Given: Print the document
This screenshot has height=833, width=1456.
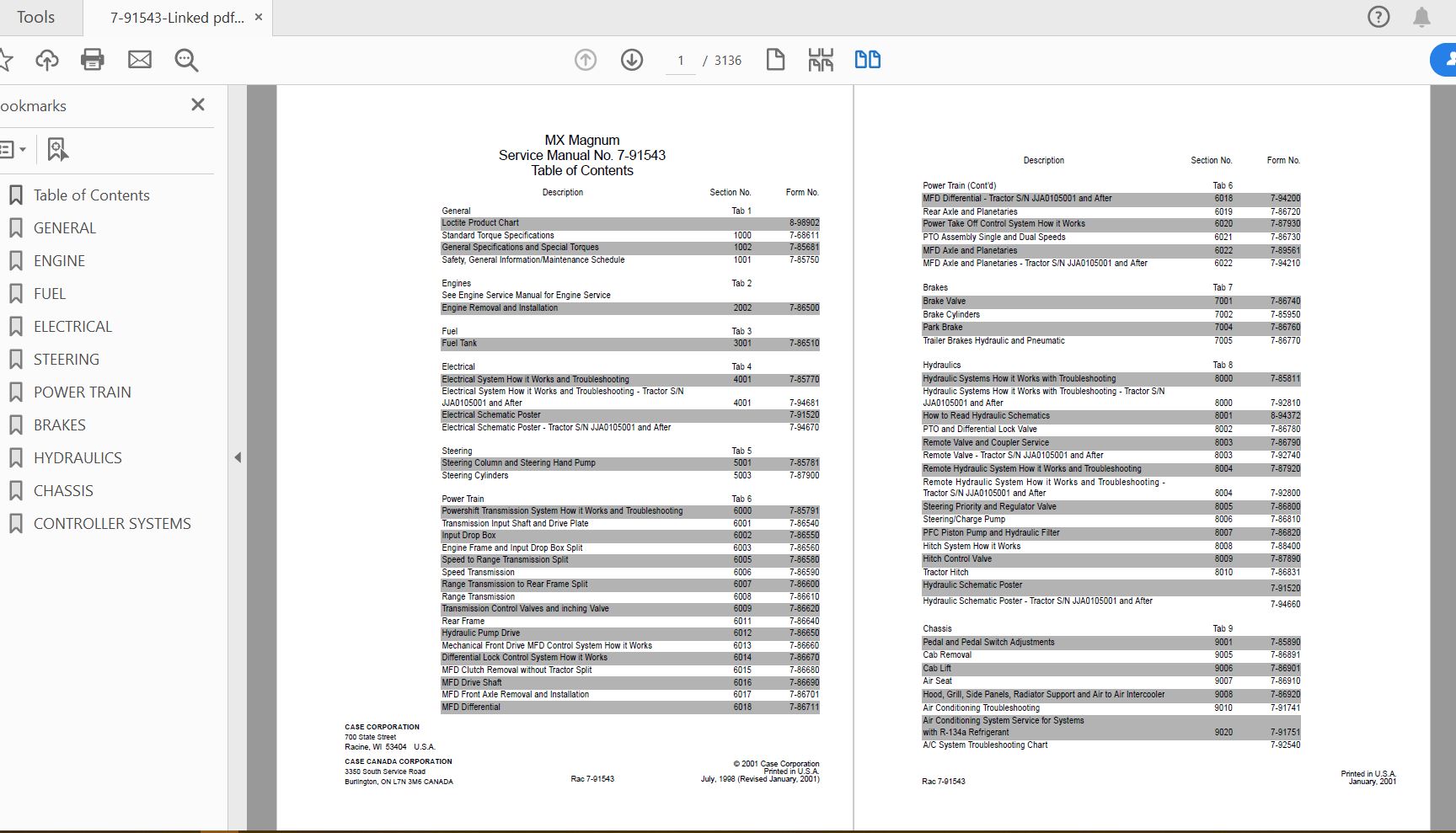Looking at the screenshot, I should (x=93, y=60).
